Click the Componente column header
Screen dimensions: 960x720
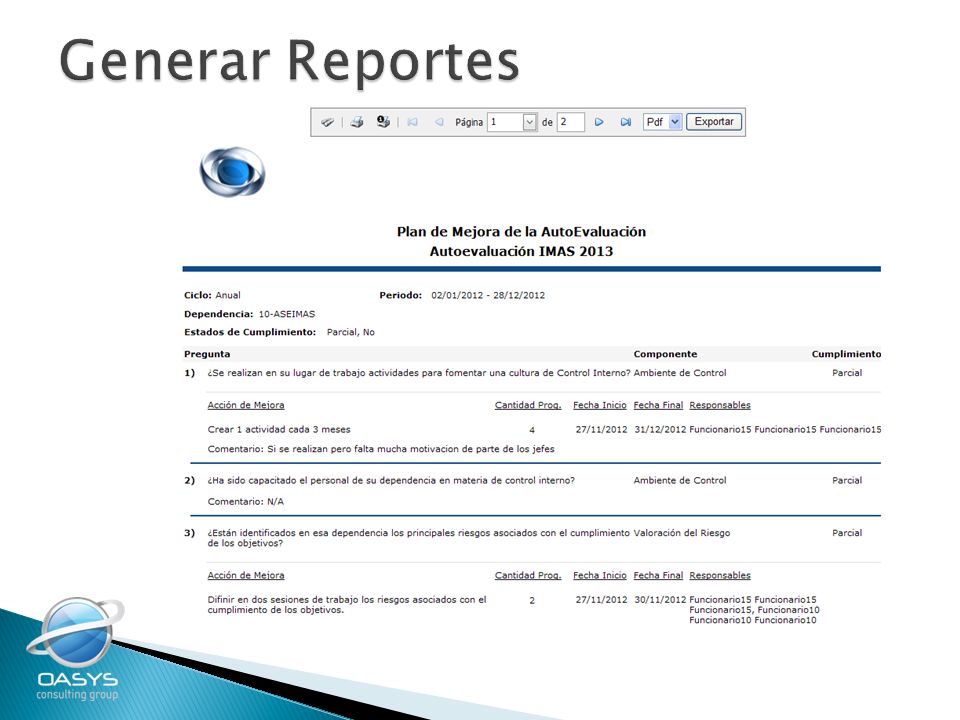665,354
